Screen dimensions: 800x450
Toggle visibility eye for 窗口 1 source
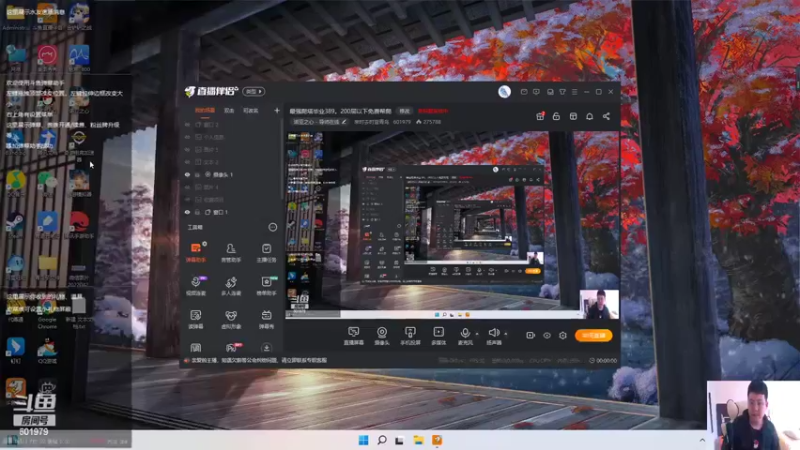tap(187, 212)
